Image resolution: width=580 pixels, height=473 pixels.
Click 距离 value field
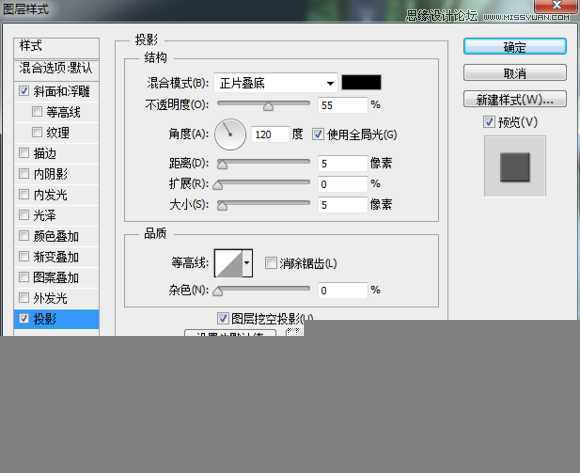click(x=343, y=163)
